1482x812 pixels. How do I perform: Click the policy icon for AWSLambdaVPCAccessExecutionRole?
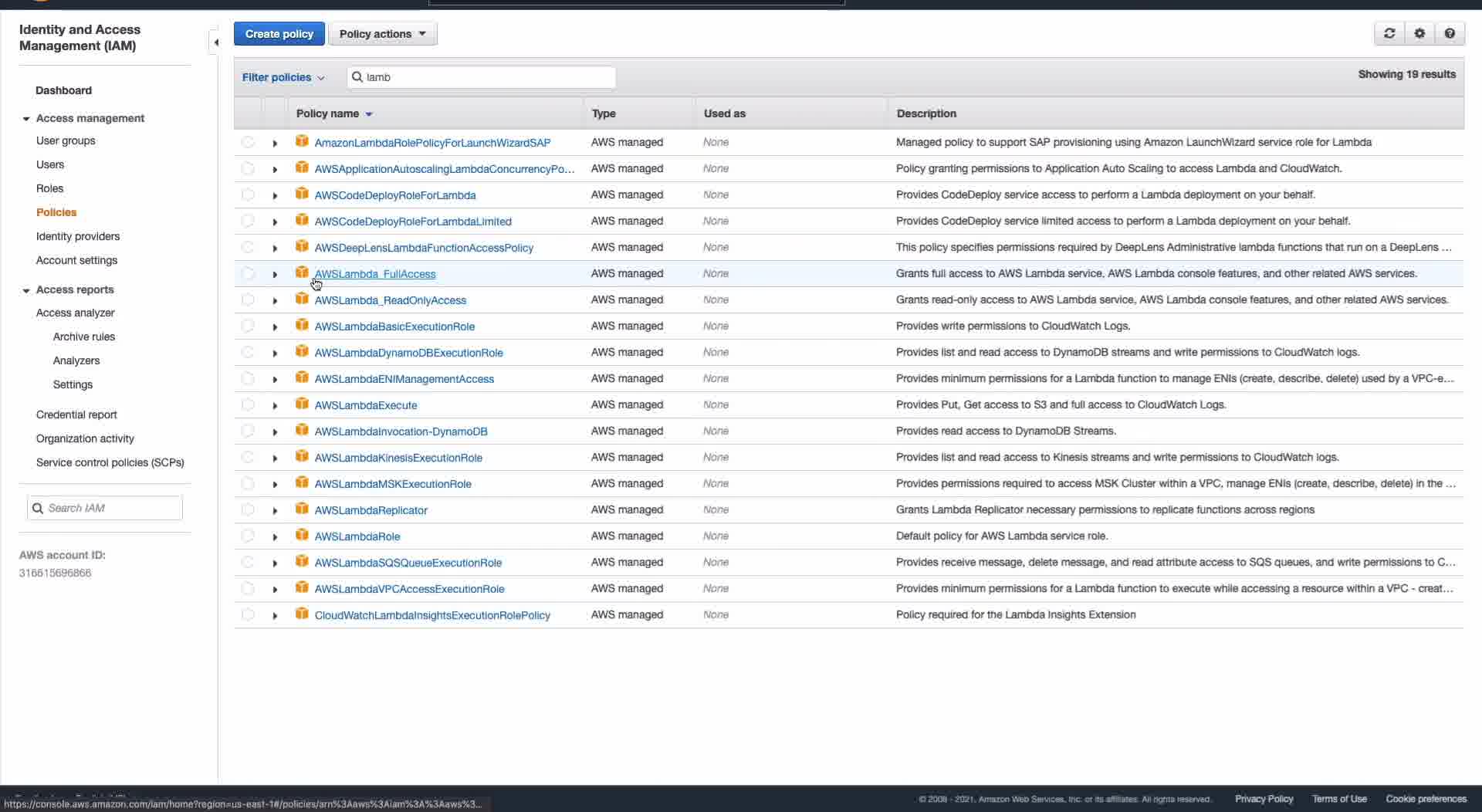click(302, 587)
